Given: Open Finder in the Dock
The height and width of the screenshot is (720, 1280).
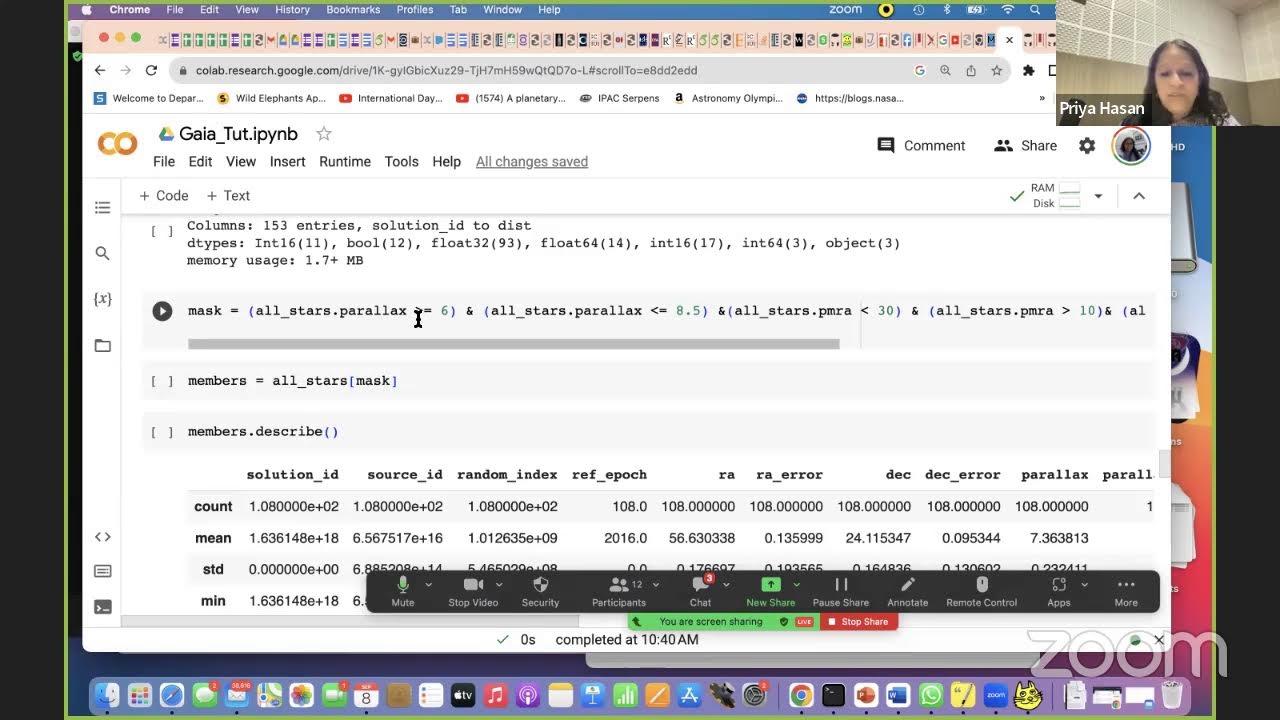Looking at the screenshot, I should pyautogui.click(x=106, y=695).
